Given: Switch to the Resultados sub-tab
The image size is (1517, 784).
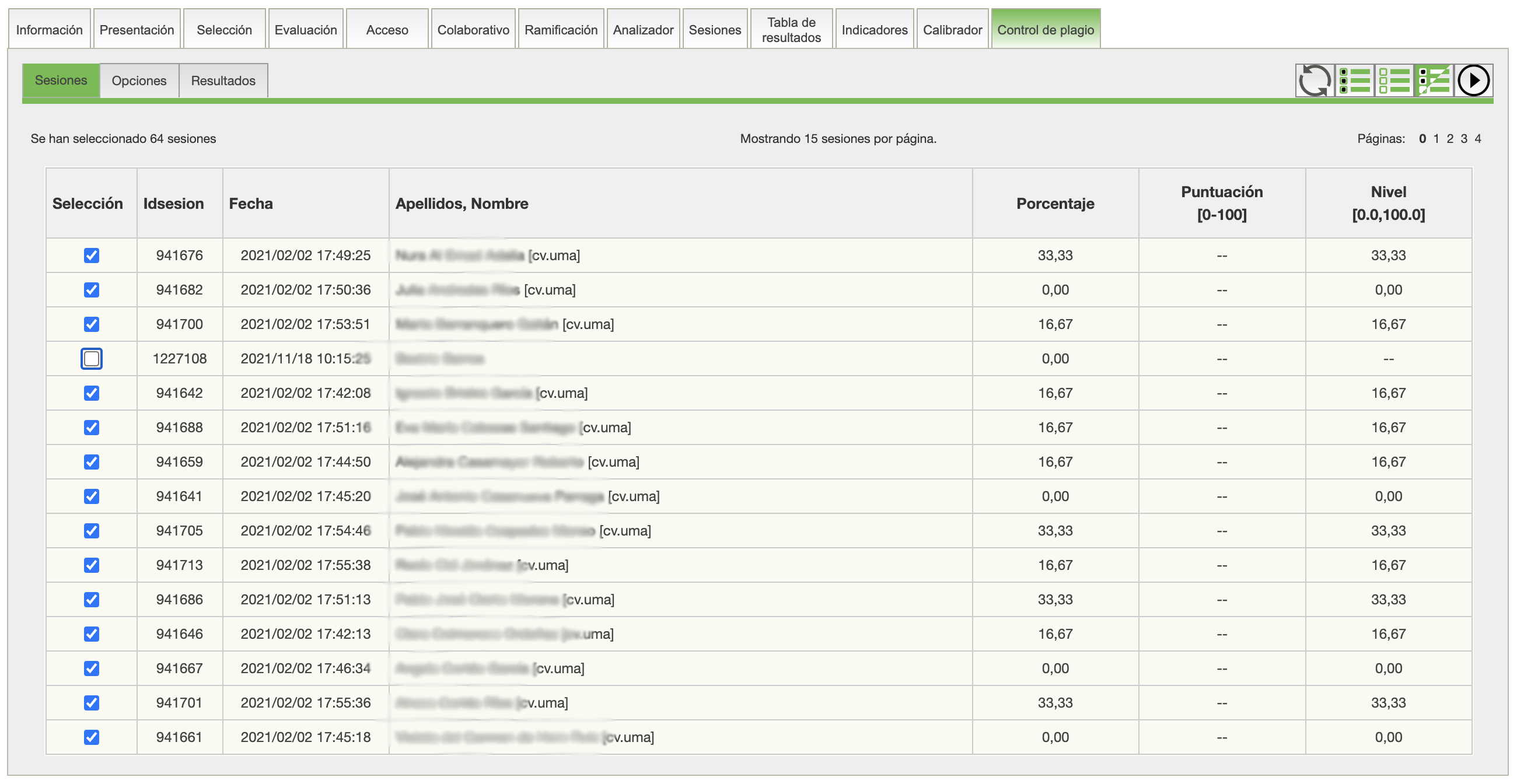Looking at the screenshot, I should 223,80.
